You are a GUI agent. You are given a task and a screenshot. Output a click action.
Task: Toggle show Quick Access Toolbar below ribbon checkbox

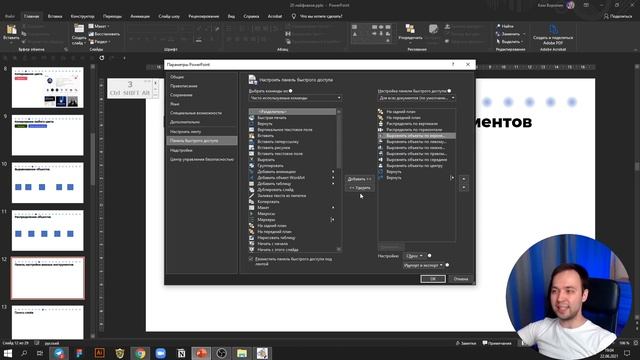point(251,259)
